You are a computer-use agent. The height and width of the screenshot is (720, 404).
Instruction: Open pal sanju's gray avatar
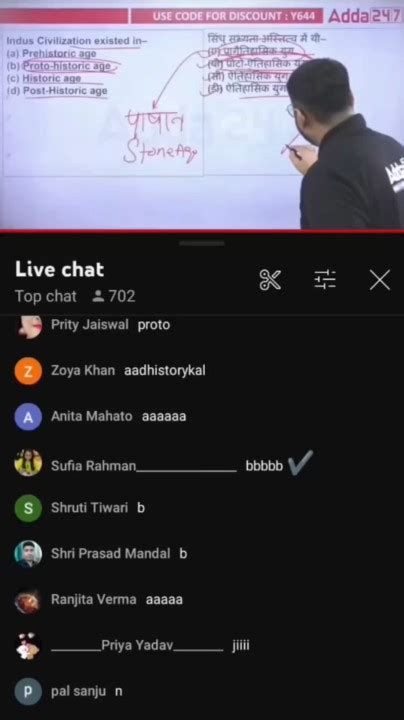(x=28, y=691)
